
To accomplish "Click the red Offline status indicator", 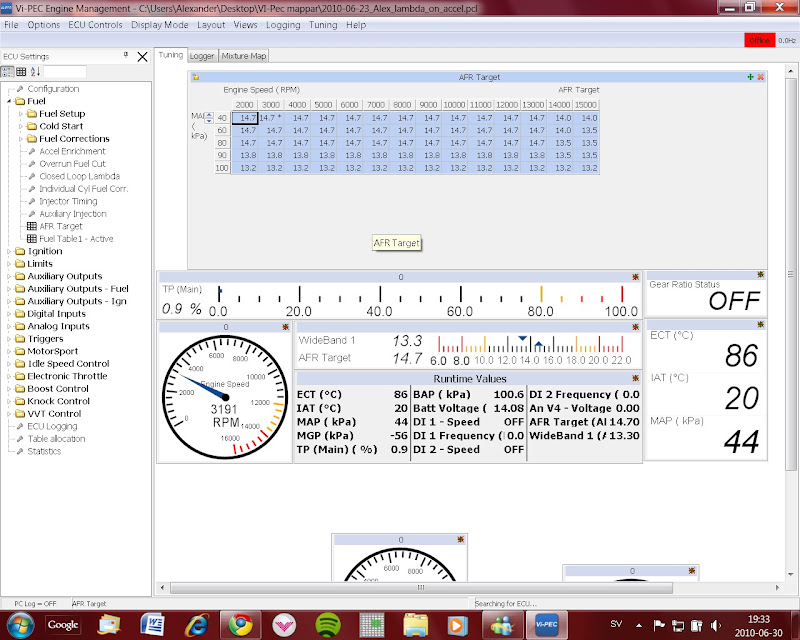I will tap(759, 40).
